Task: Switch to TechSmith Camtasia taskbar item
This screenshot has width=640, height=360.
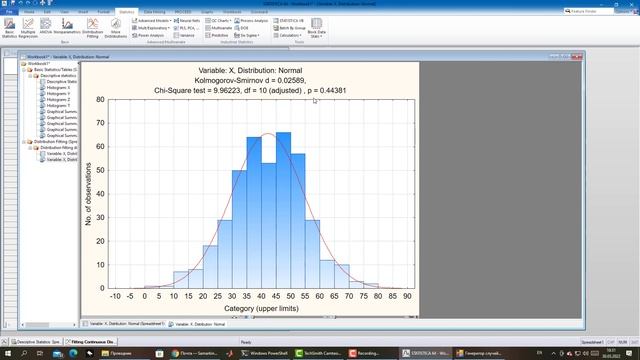Action: pos(319,353)
